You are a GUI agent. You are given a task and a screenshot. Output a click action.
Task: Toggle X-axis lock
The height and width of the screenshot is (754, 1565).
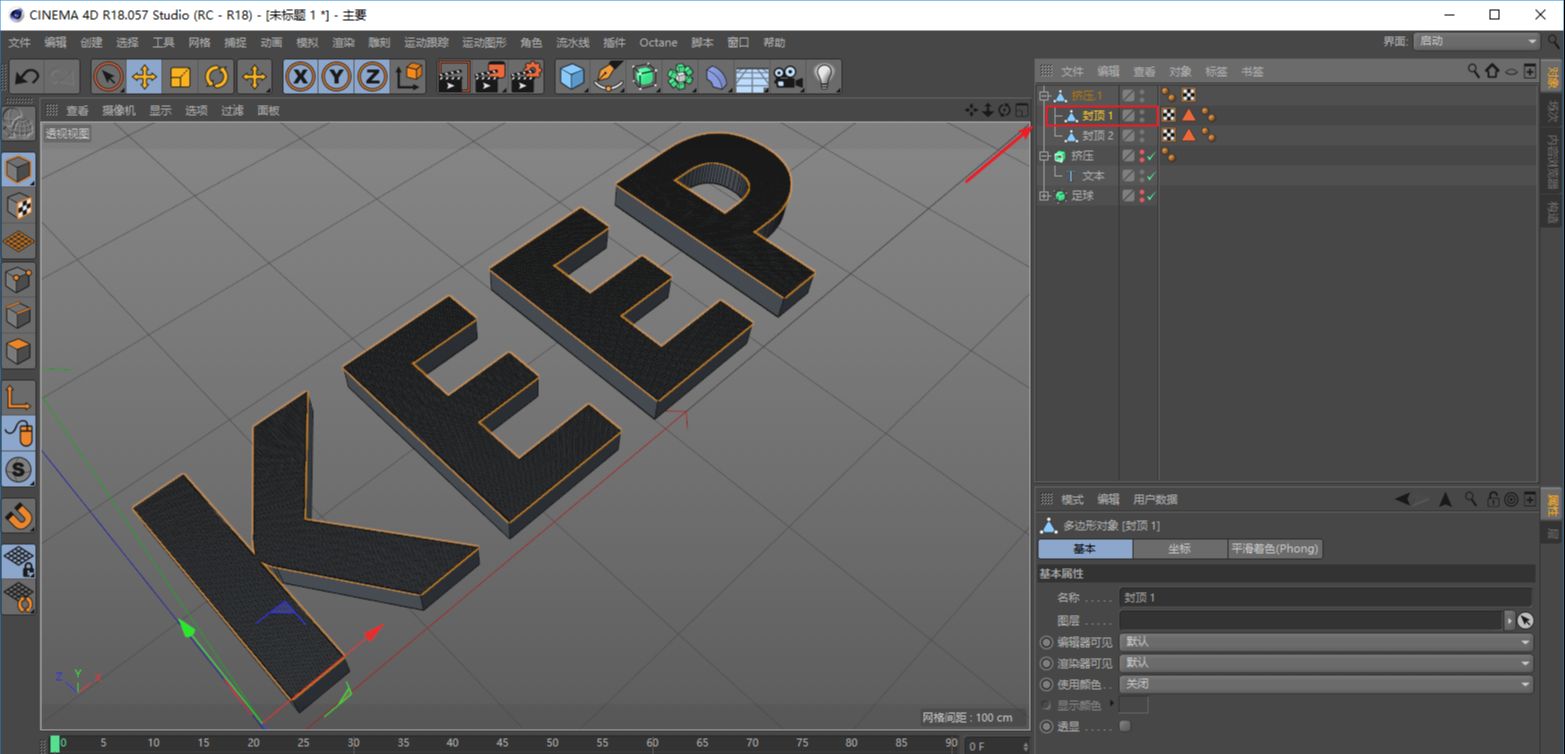300,77
